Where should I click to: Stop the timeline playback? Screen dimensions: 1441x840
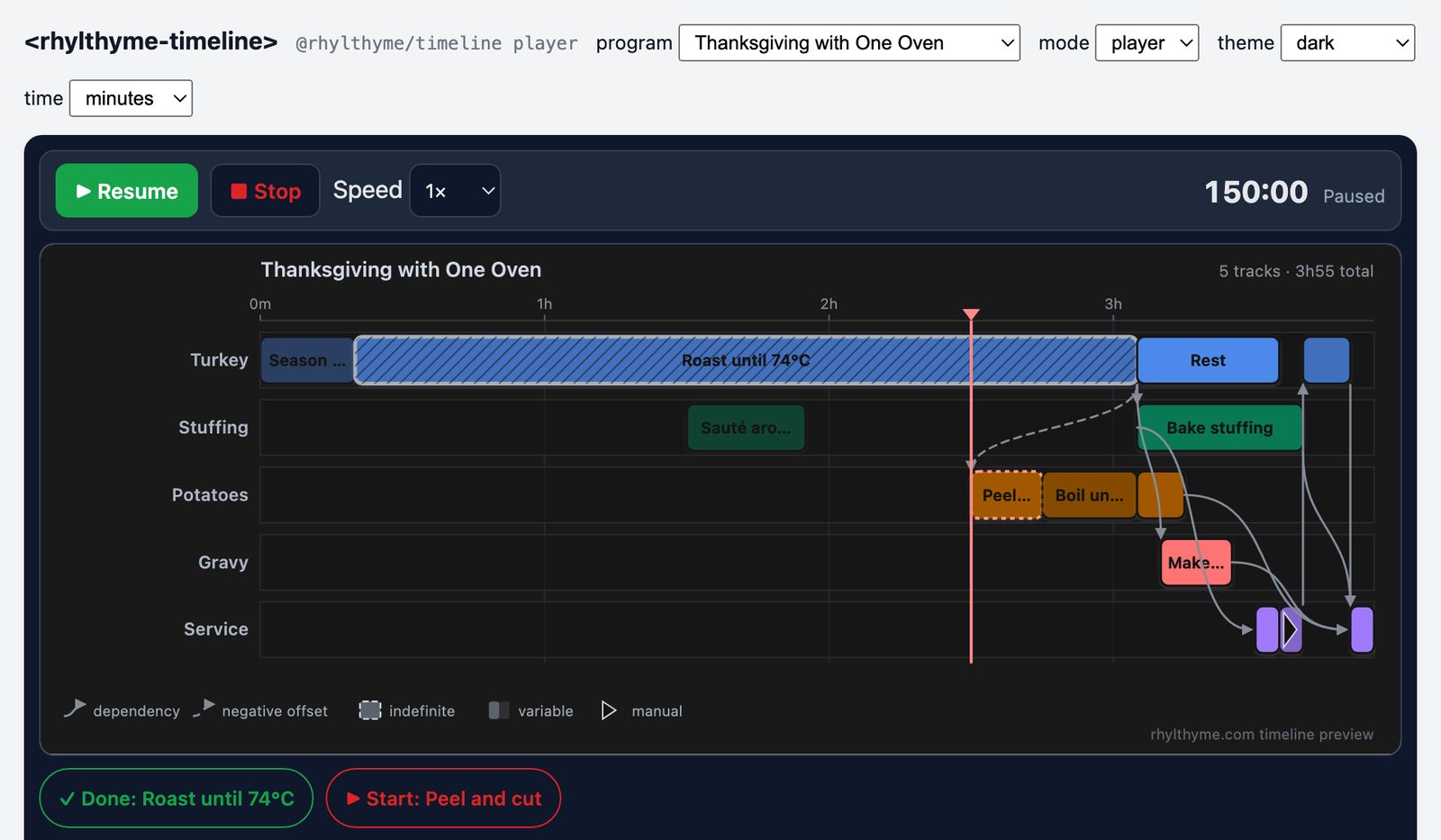(x=265, y=191)
